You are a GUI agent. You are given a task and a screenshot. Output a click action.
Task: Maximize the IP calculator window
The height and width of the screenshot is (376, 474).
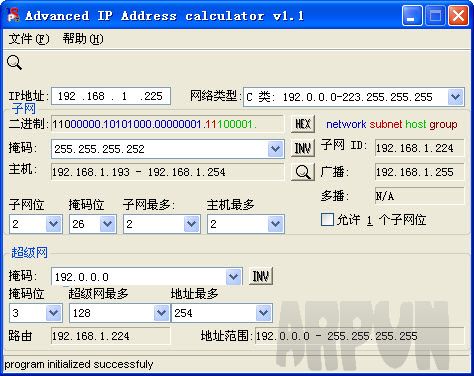pos(435,16)
